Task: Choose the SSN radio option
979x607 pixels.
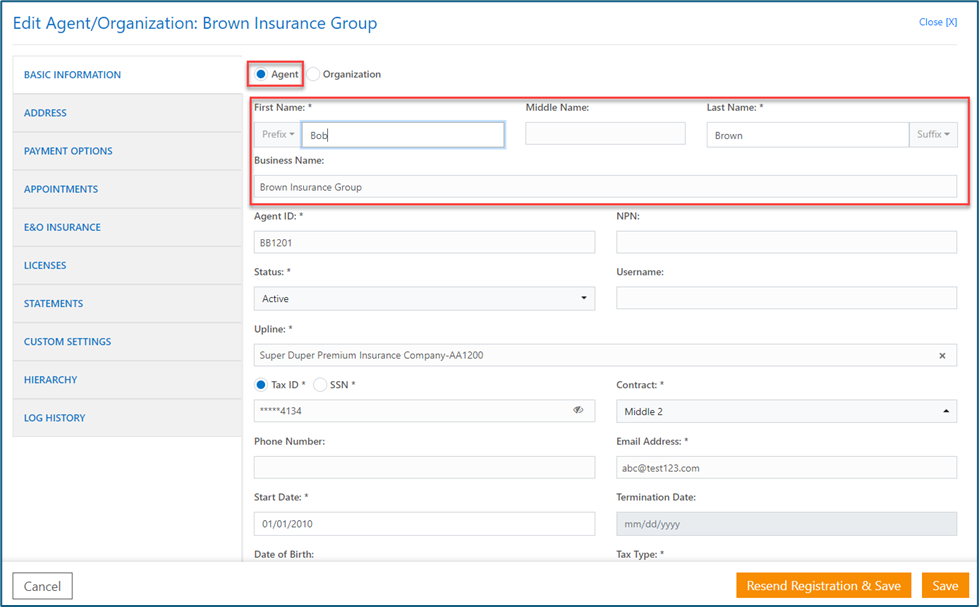Action: tap(320, 385)
